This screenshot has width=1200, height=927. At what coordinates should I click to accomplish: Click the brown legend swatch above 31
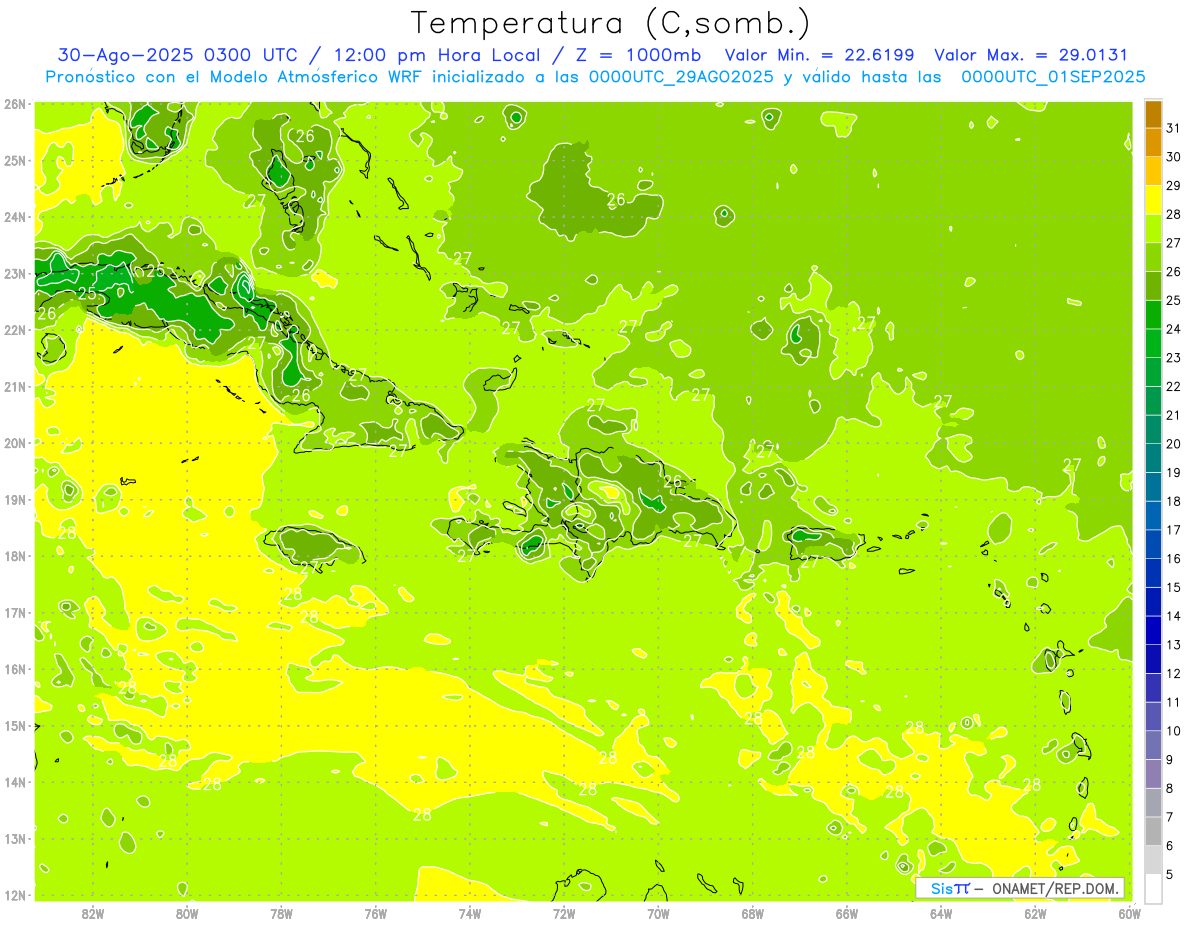1153,114
